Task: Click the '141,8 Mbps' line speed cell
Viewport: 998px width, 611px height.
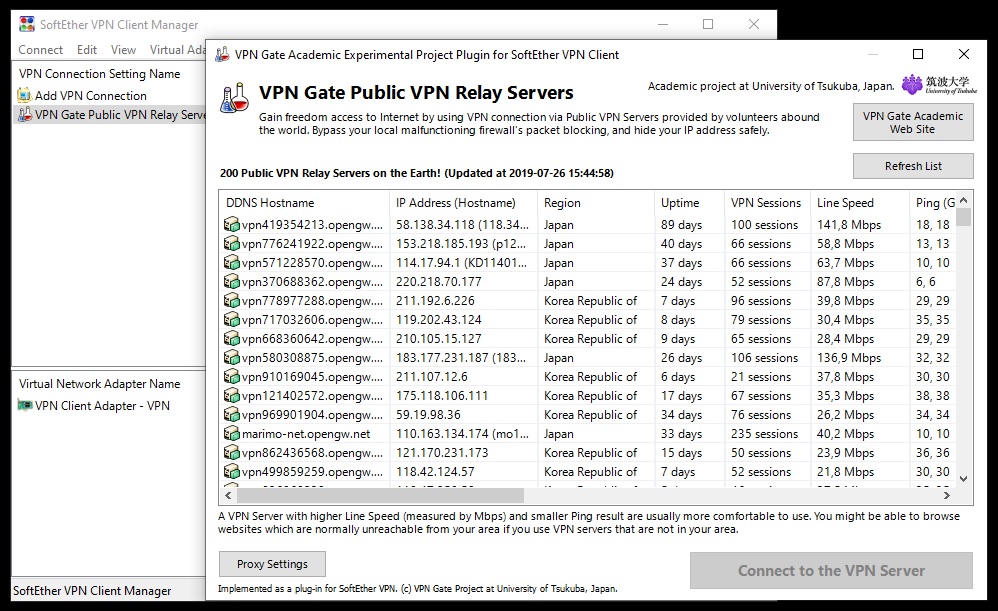Action: (x=849, y=225)
